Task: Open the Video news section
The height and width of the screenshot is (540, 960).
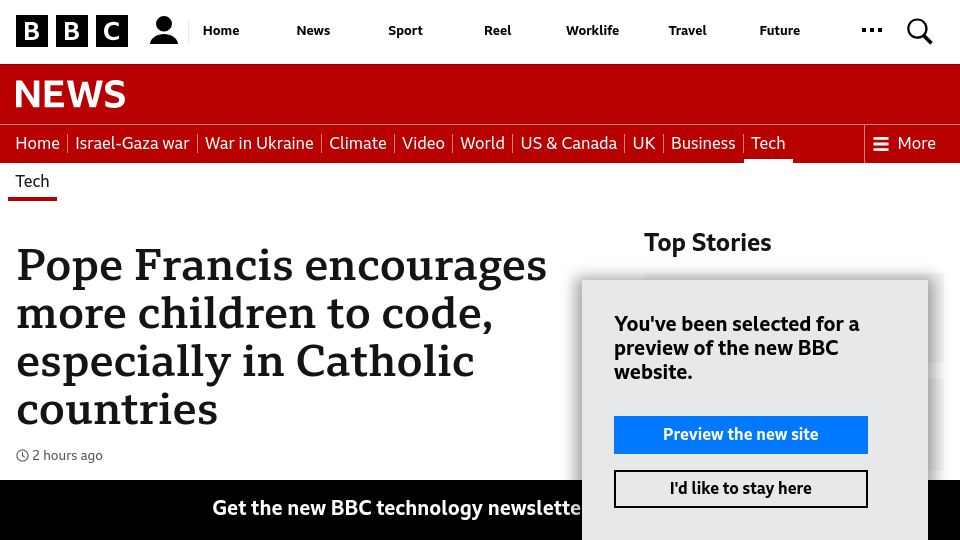Action: pos(423,143)
